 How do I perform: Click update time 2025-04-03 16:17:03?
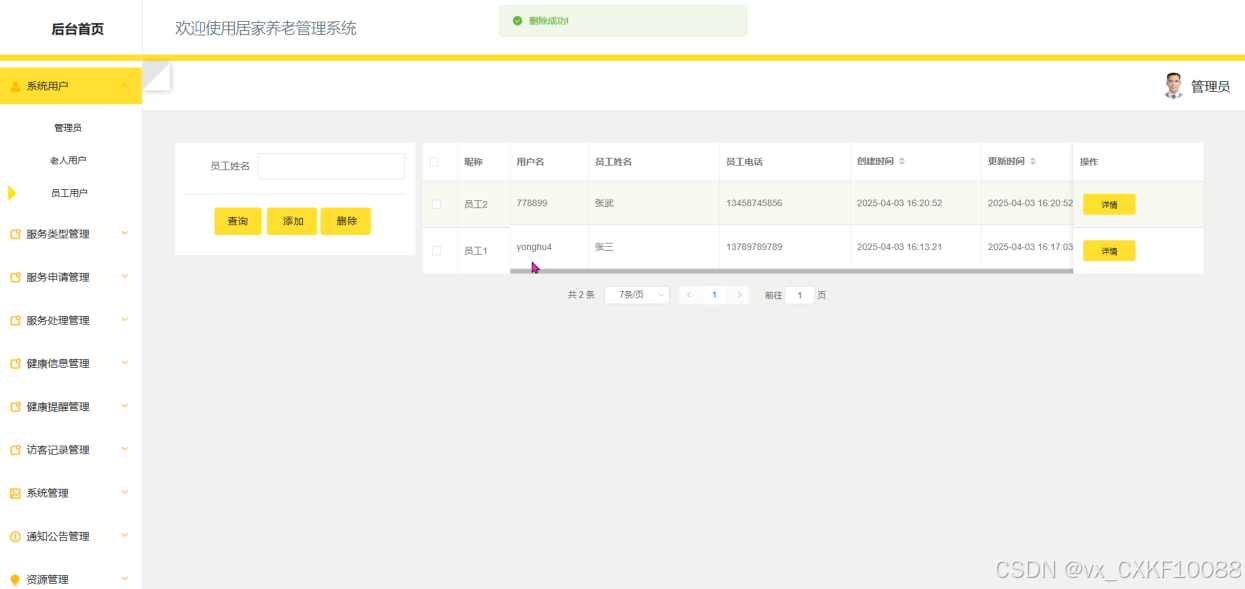click(x=1030, y=246)
